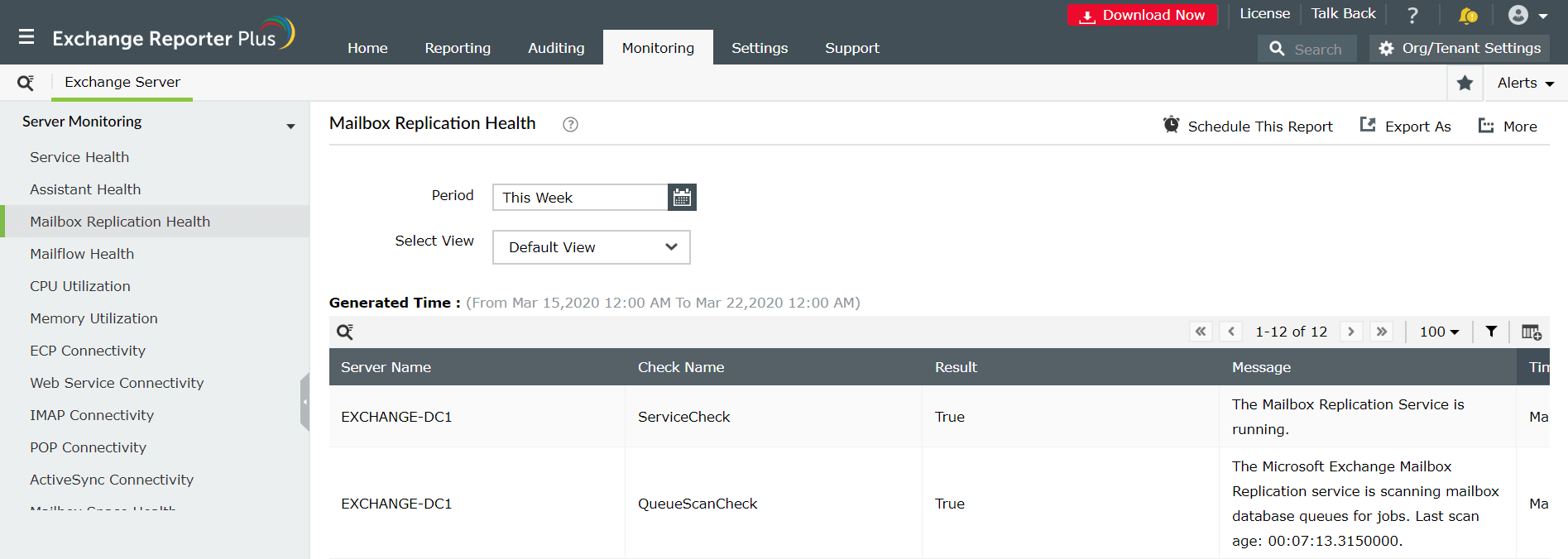The image size is (1568, 559).
Task: Click Schedule This Report
Action: [1248, 126]
